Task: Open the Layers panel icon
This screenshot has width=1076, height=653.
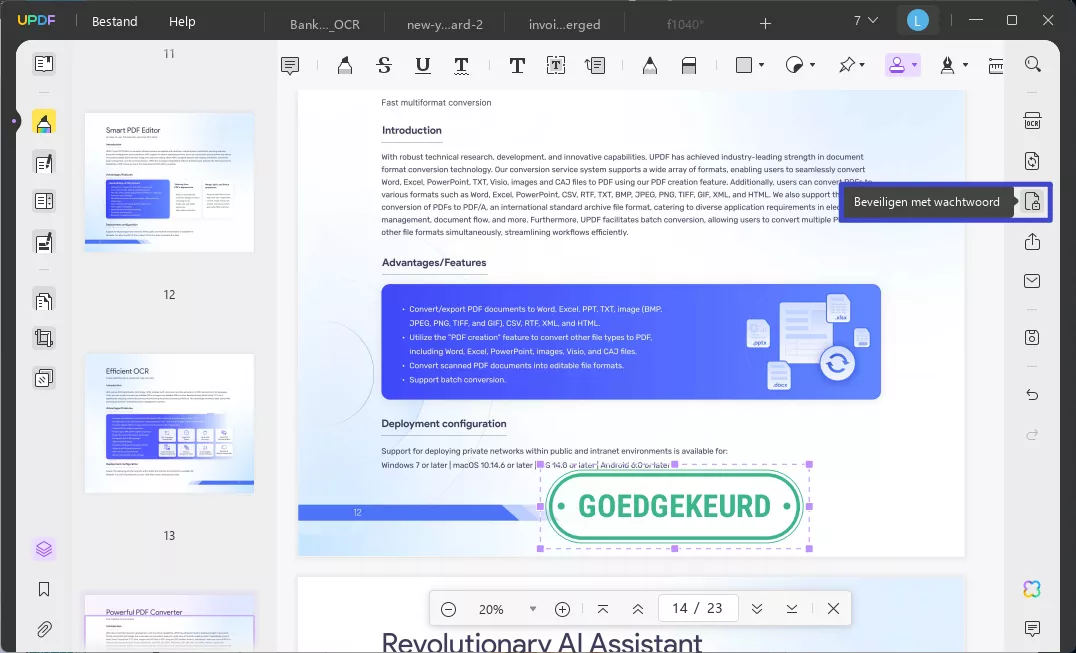Action: pyautogui.click(x=44, y=549)
